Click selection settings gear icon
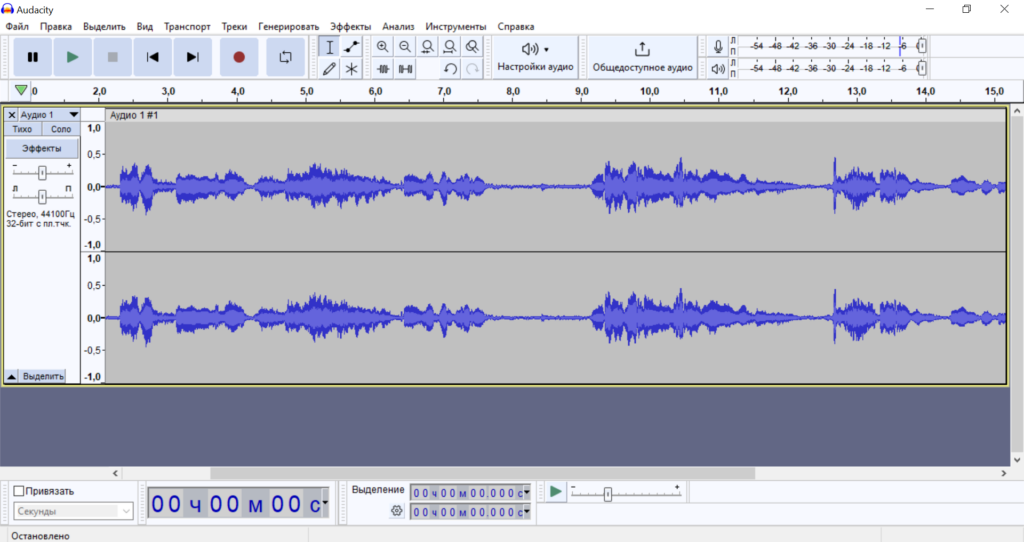 [x=396, y=511]
